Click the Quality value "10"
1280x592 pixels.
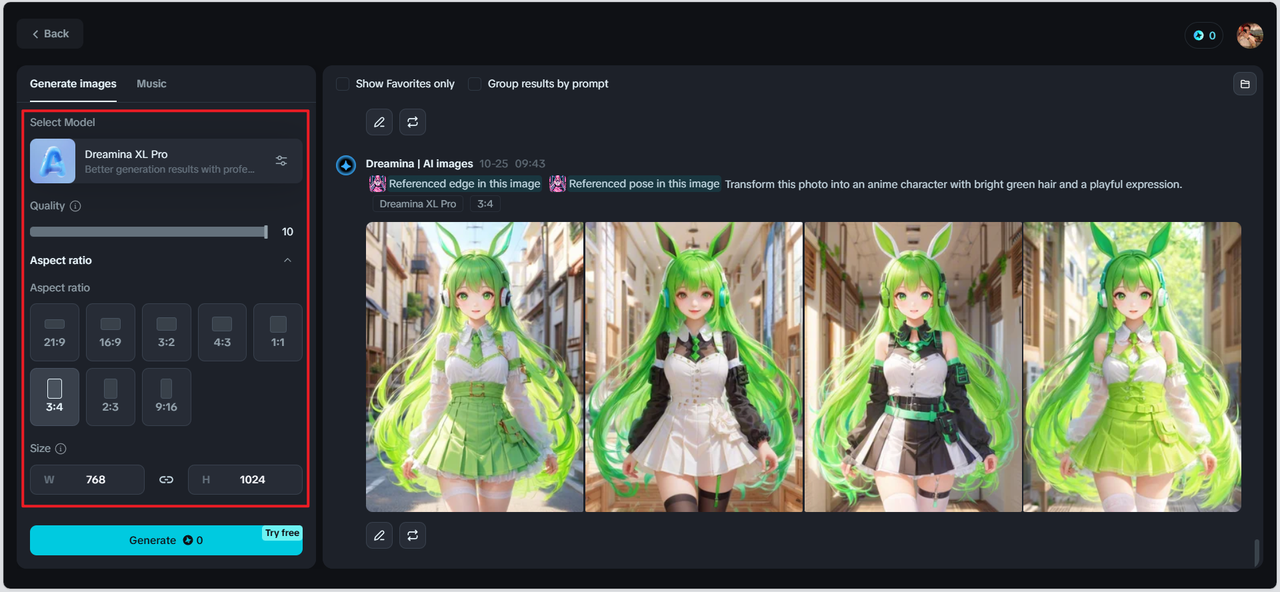coord(288,232)
